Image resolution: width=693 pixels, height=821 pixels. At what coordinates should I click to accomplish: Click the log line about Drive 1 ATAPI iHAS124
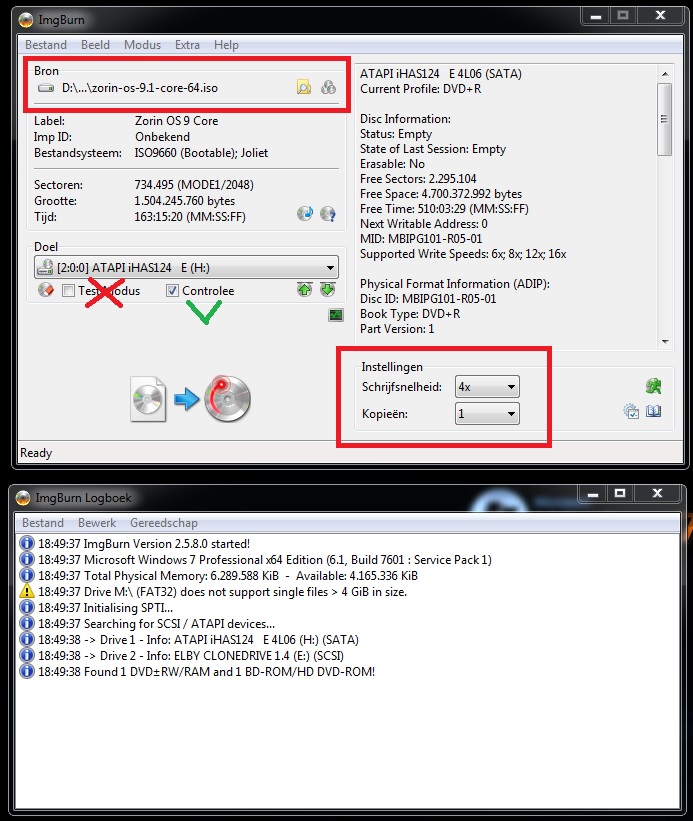(198, 639)
